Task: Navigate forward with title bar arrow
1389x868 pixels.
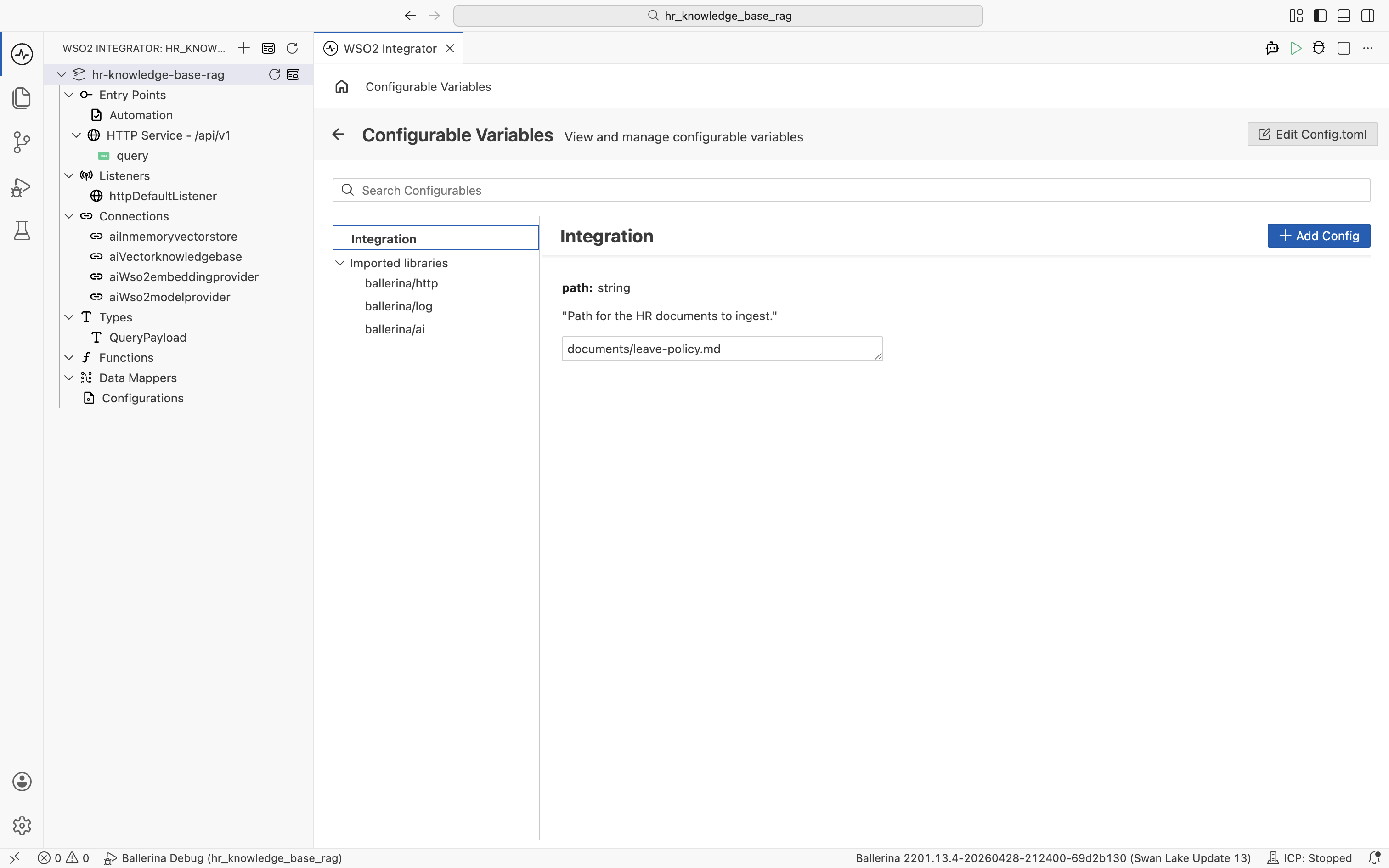Action: pyautogui.click(x=435, y=16)
